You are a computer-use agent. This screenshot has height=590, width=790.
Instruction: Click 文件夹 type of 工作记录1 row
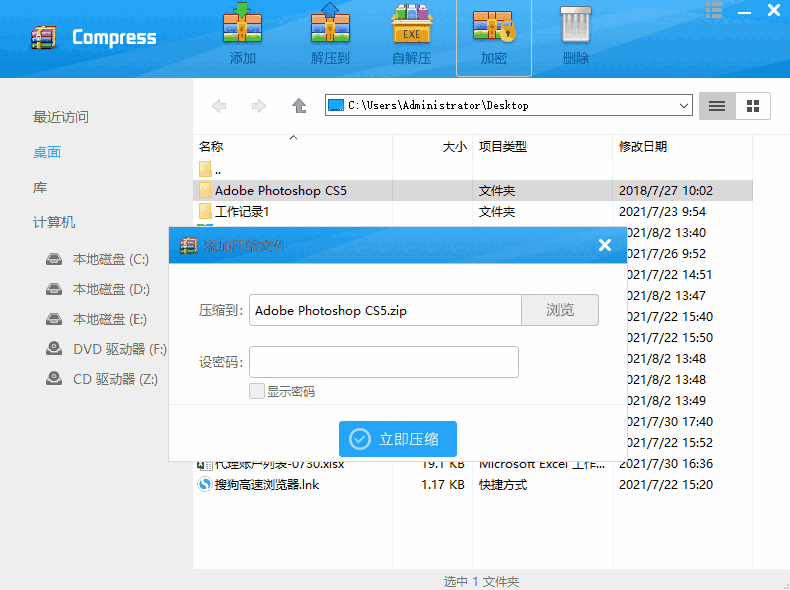click(497, 211)
